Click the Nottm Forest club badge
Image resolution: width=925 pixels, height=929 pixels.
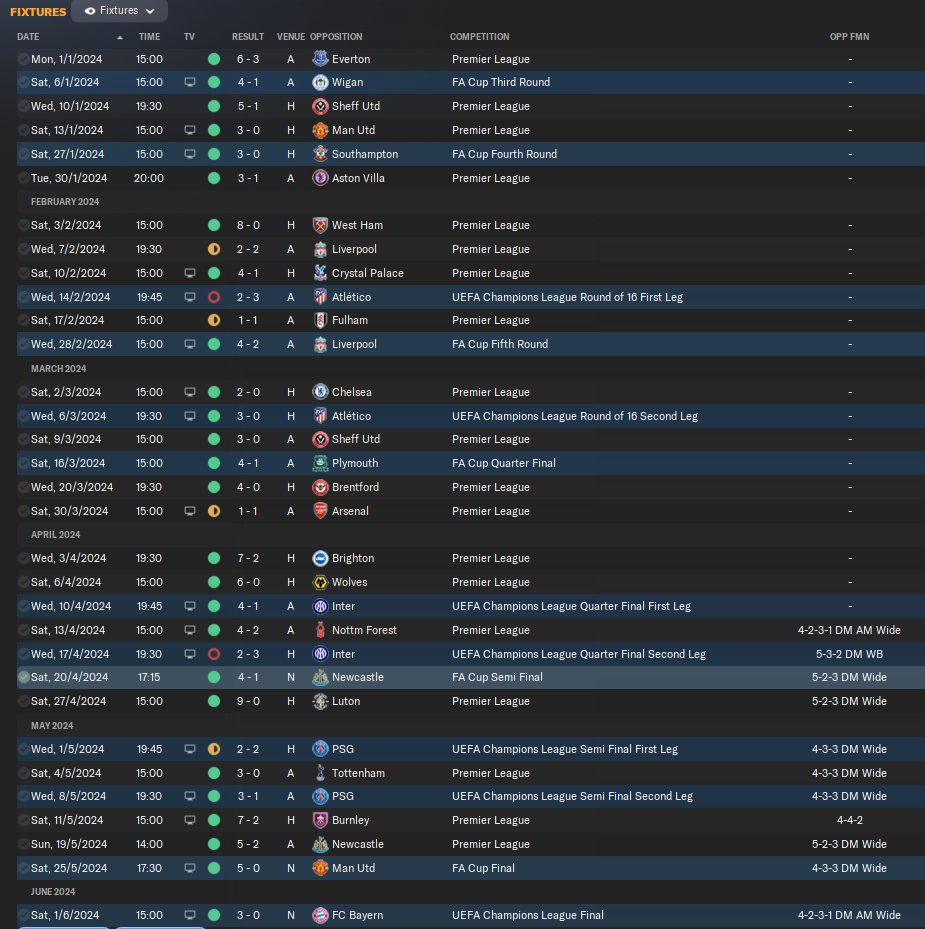[320, 630]
